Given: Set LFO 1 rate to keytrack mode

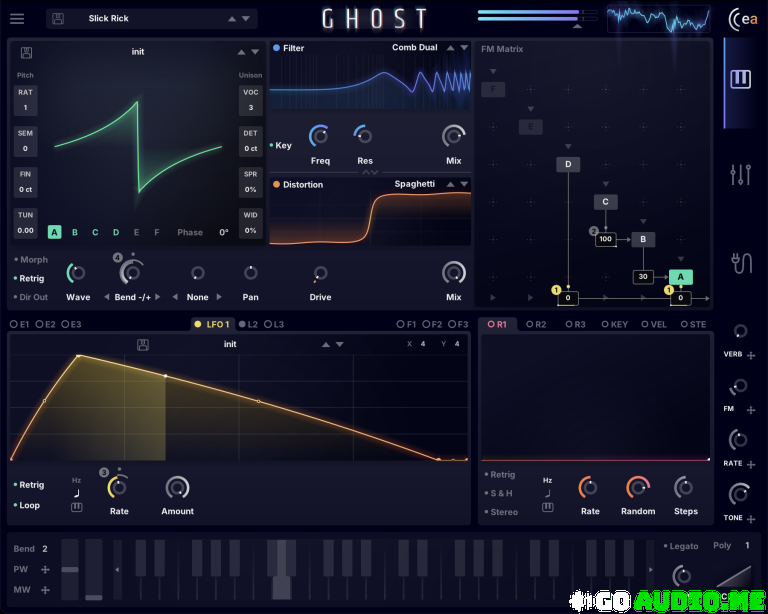Looking at the screenshot, I should coord(77,507).
